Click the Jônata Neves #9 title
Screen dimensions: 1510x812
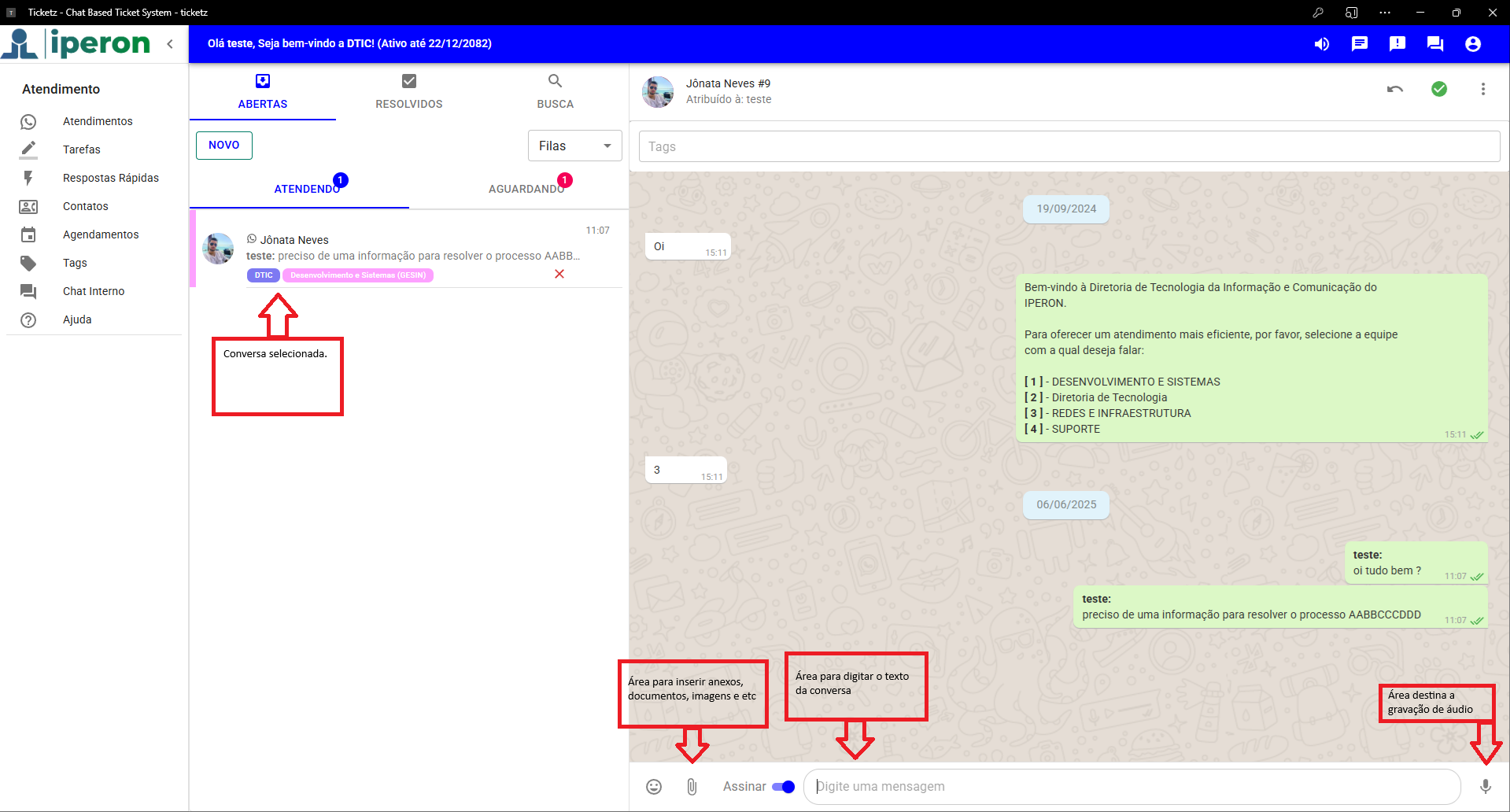[x=728, y=83]
